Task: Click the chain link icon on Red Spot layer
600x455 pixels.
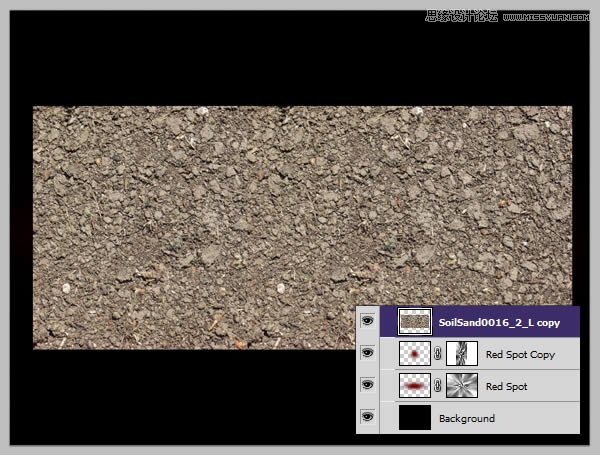Action: tap(438, 386)
